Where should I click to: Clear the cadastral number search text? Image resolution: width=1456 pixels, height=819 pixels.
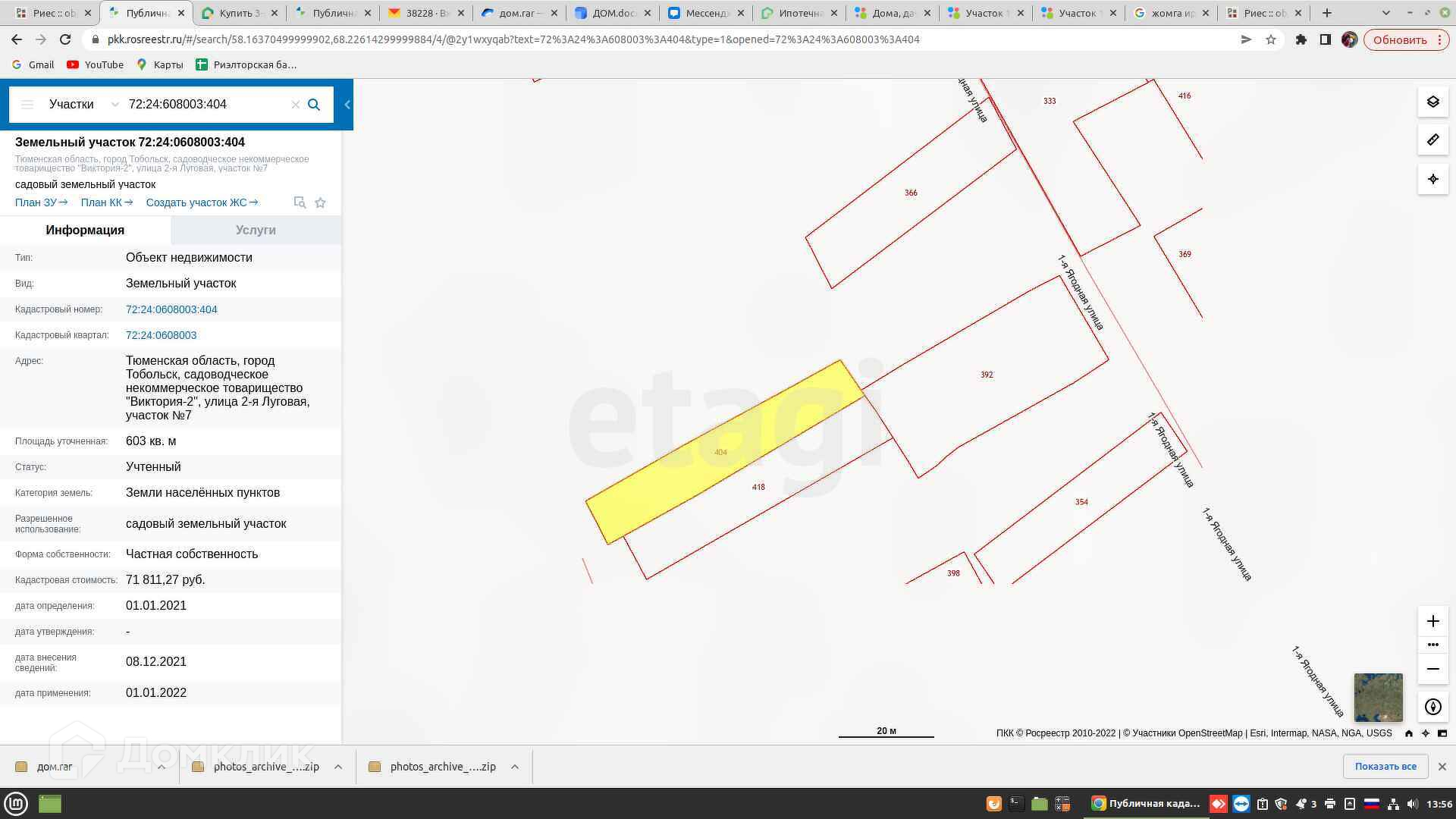point(296,105)
